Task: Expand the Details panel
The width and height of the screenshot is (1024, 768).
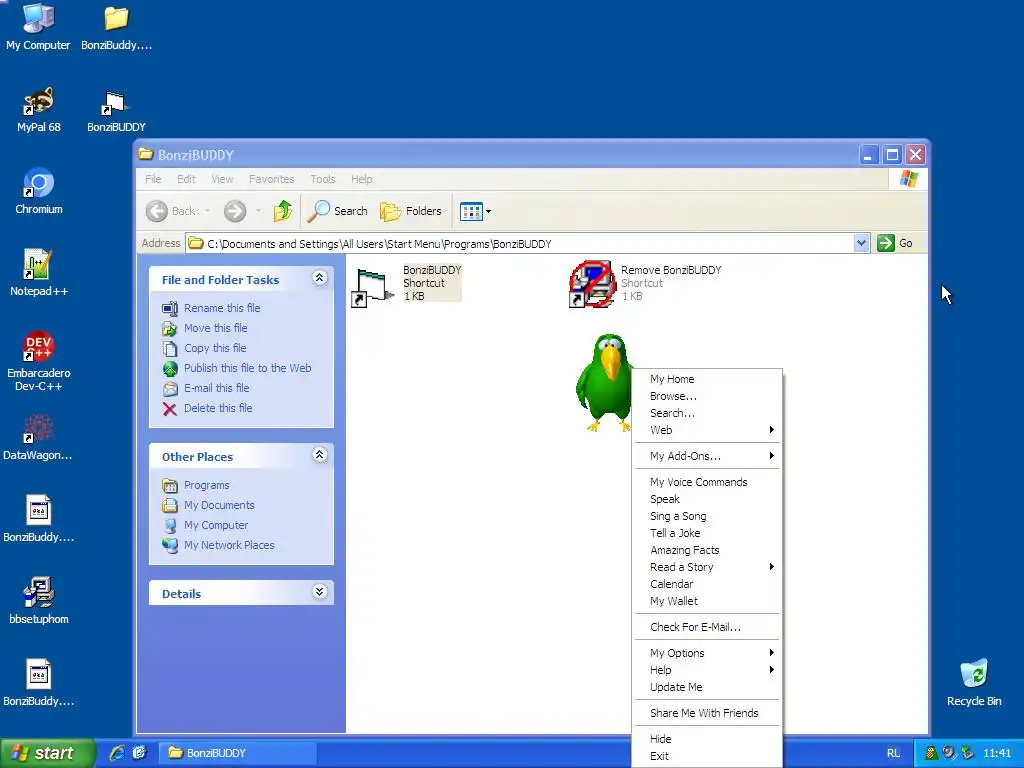Action: [319, 592]
